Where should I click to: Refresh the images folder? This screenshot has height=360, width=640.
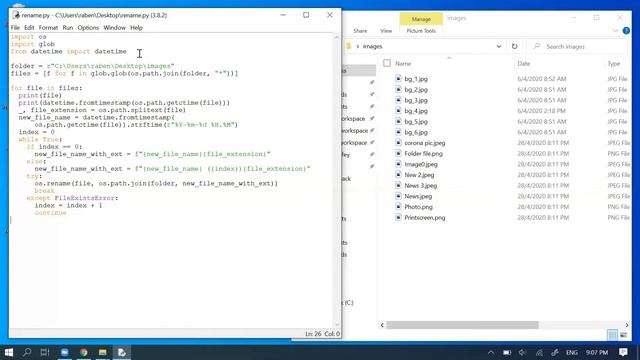pyautogui.click(x=514, y=47)
